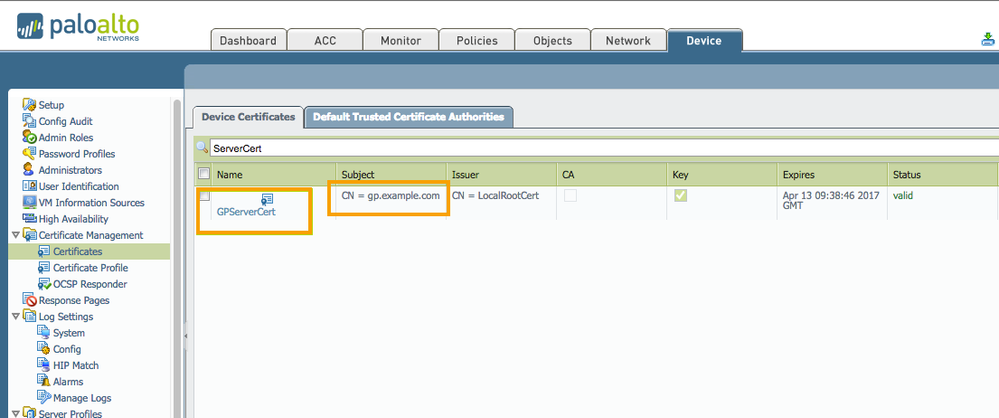Image resolution: width=999 pixels, height=418 pixels.
Task: Sort by the Status column header
Action: (942, 175)
